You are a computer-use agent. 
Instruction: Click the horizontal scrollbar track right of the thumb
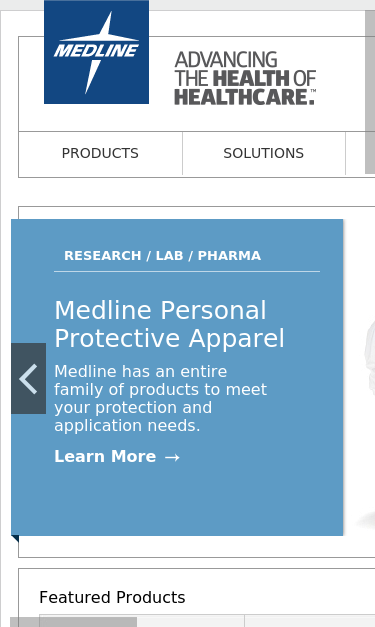(x=256, y=622)
